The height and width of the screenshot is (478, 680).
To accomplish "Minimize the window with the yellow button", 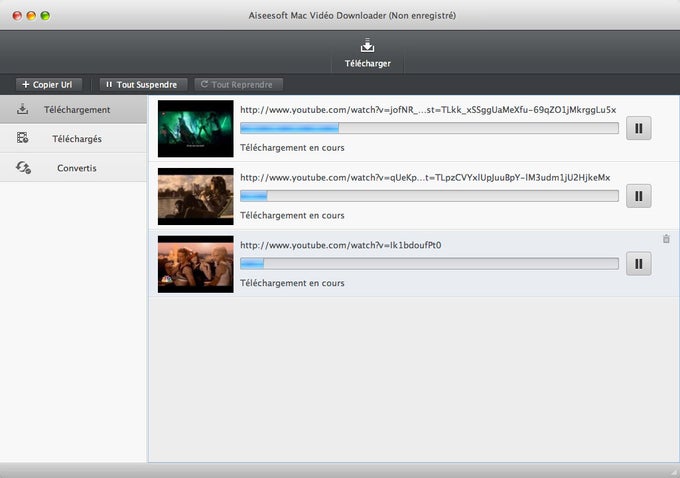I will (31, 16).
